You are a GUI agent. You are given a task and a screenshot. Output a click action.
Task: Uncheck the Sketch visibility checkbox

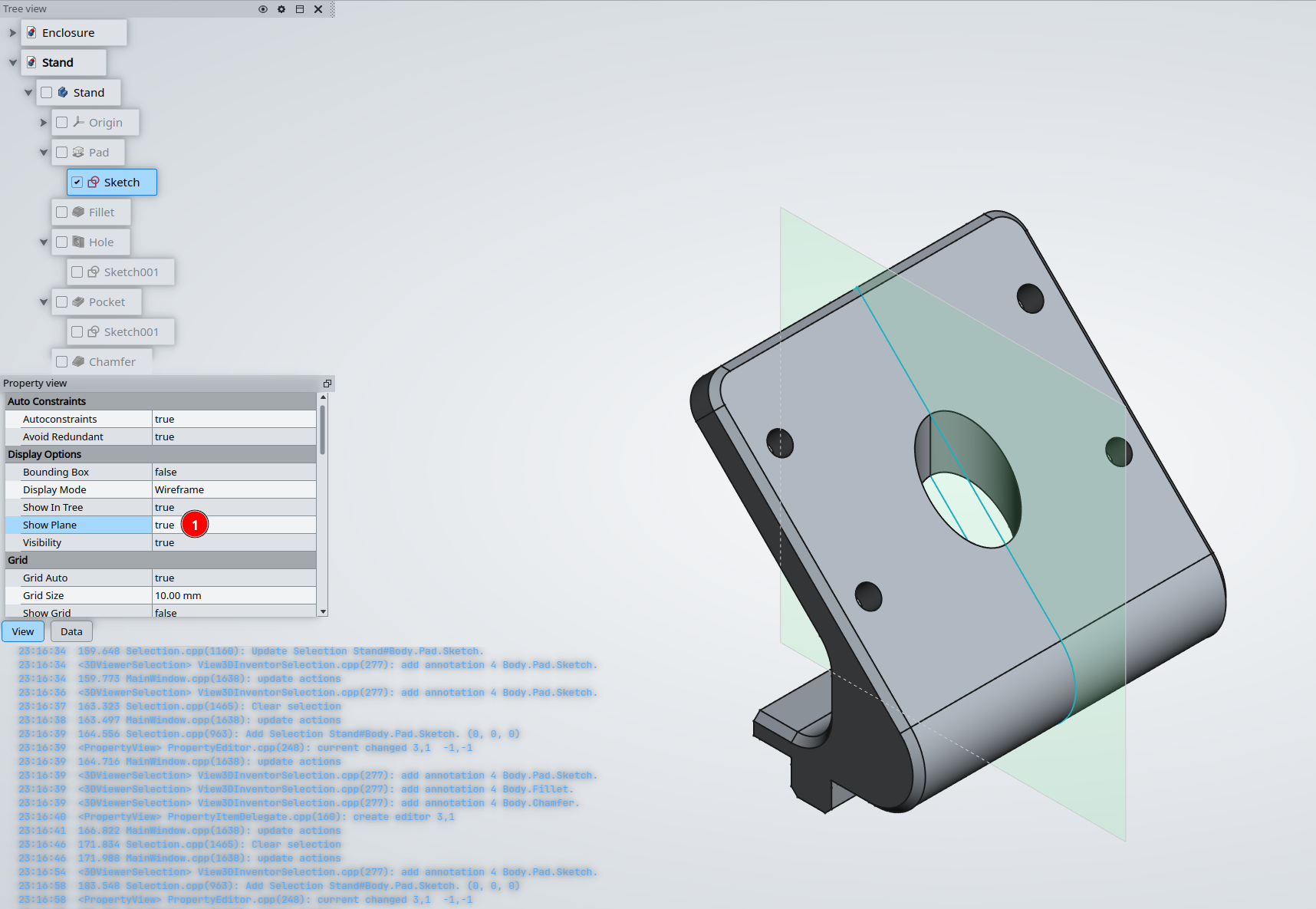[x=77, y=182]
